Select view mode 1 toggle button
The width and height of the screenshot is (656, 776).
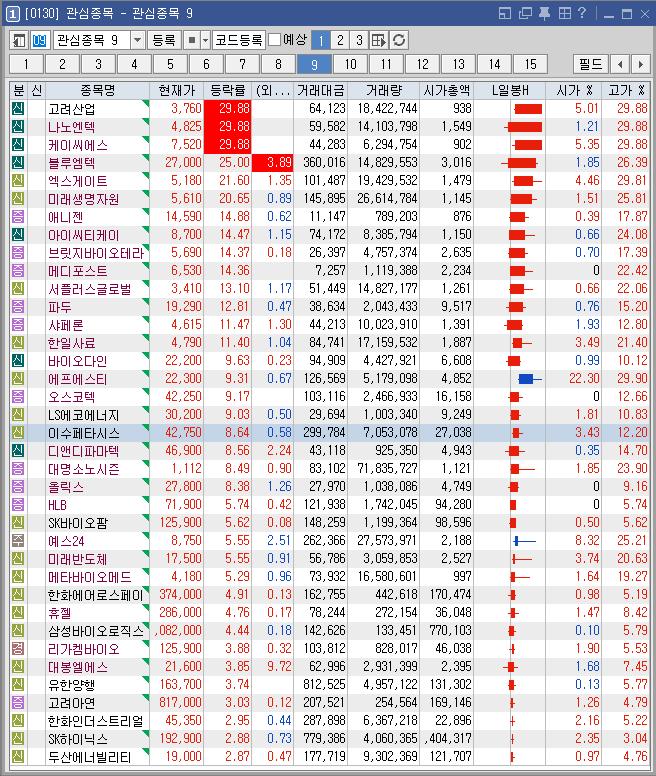[321, 40]
